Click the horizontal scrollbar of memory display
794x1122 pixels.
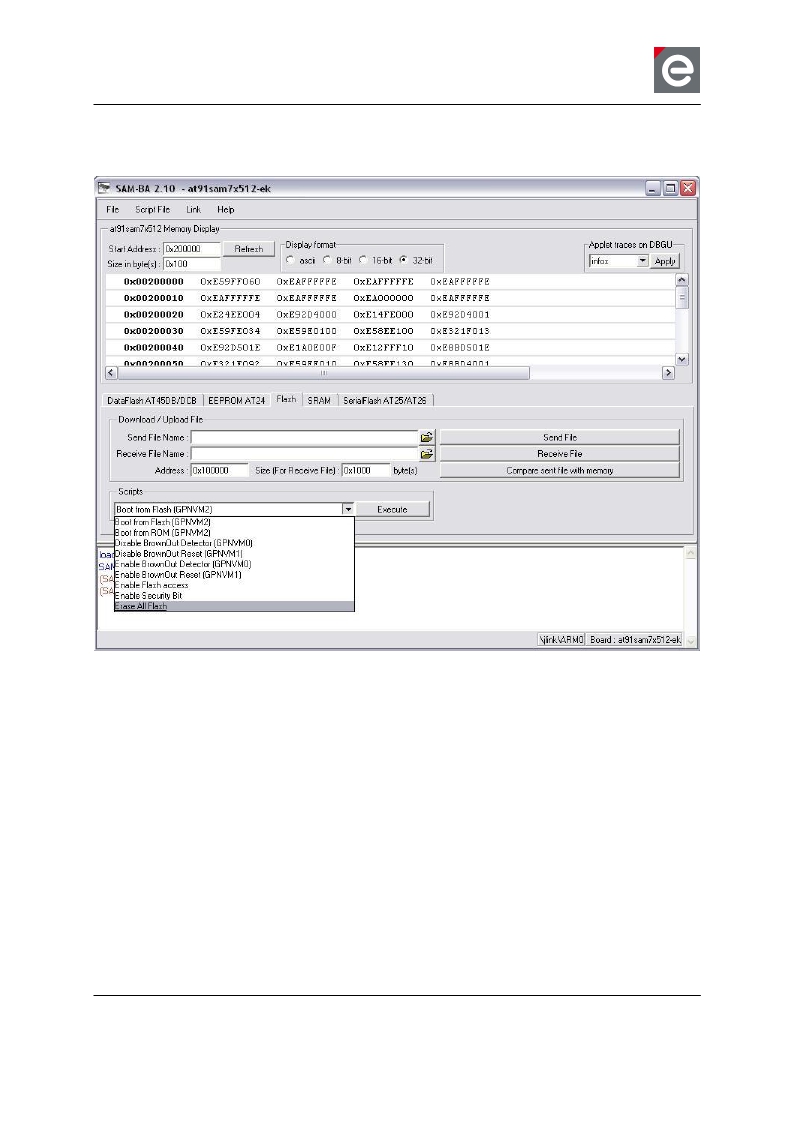[323, 373]
